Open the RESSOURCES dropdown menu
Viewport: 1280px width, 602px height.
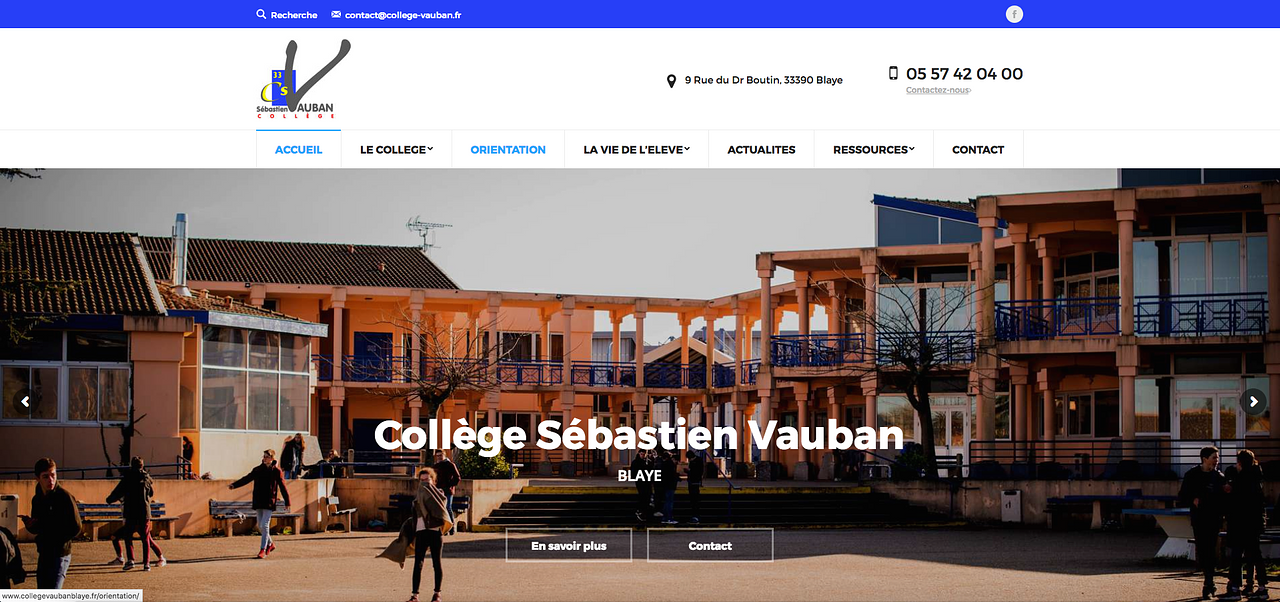tap(873, 150)
